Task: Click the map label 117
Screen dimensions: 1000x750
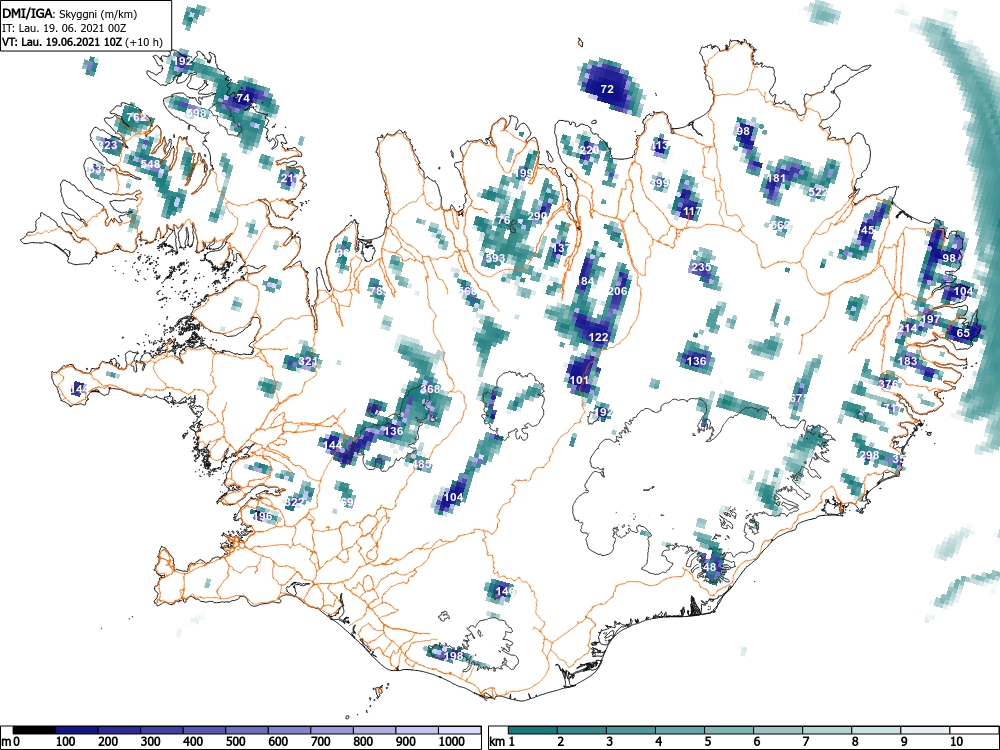Action: pos(692,211)
